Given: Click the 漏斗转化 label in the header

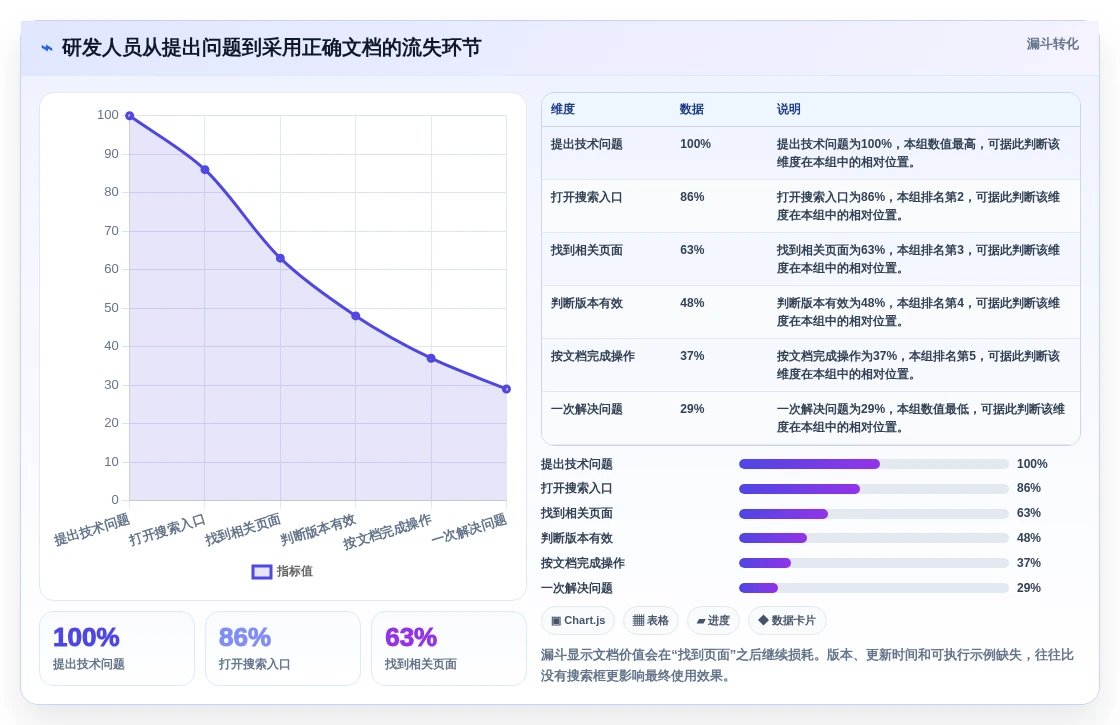Looking at the screenshot, I should point(1052,44).
